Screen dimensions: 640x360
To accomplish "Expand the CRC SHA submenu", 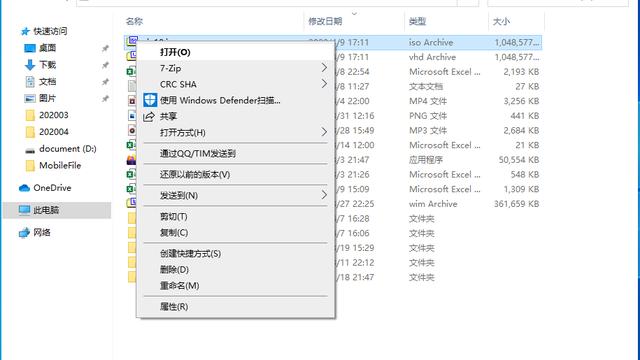I will coord(236,84).
